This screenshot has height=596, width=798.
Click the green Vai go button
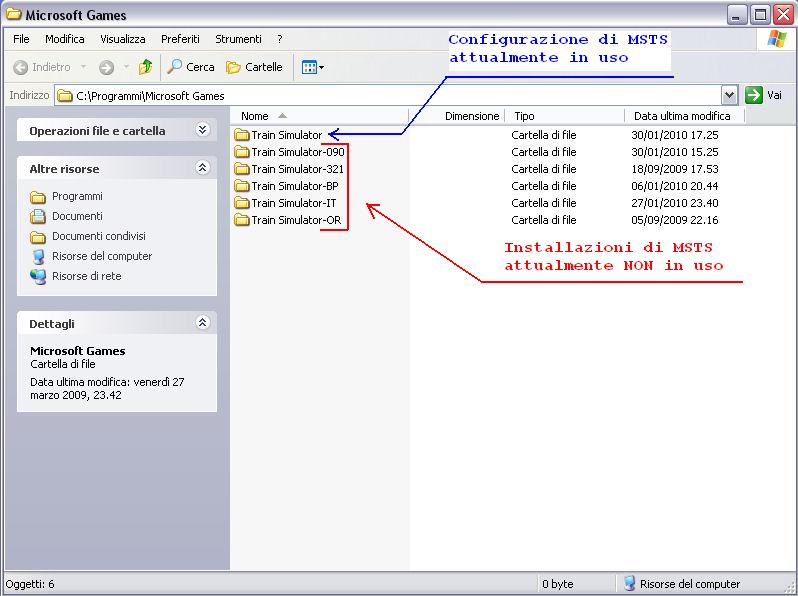tap(763, 95)
